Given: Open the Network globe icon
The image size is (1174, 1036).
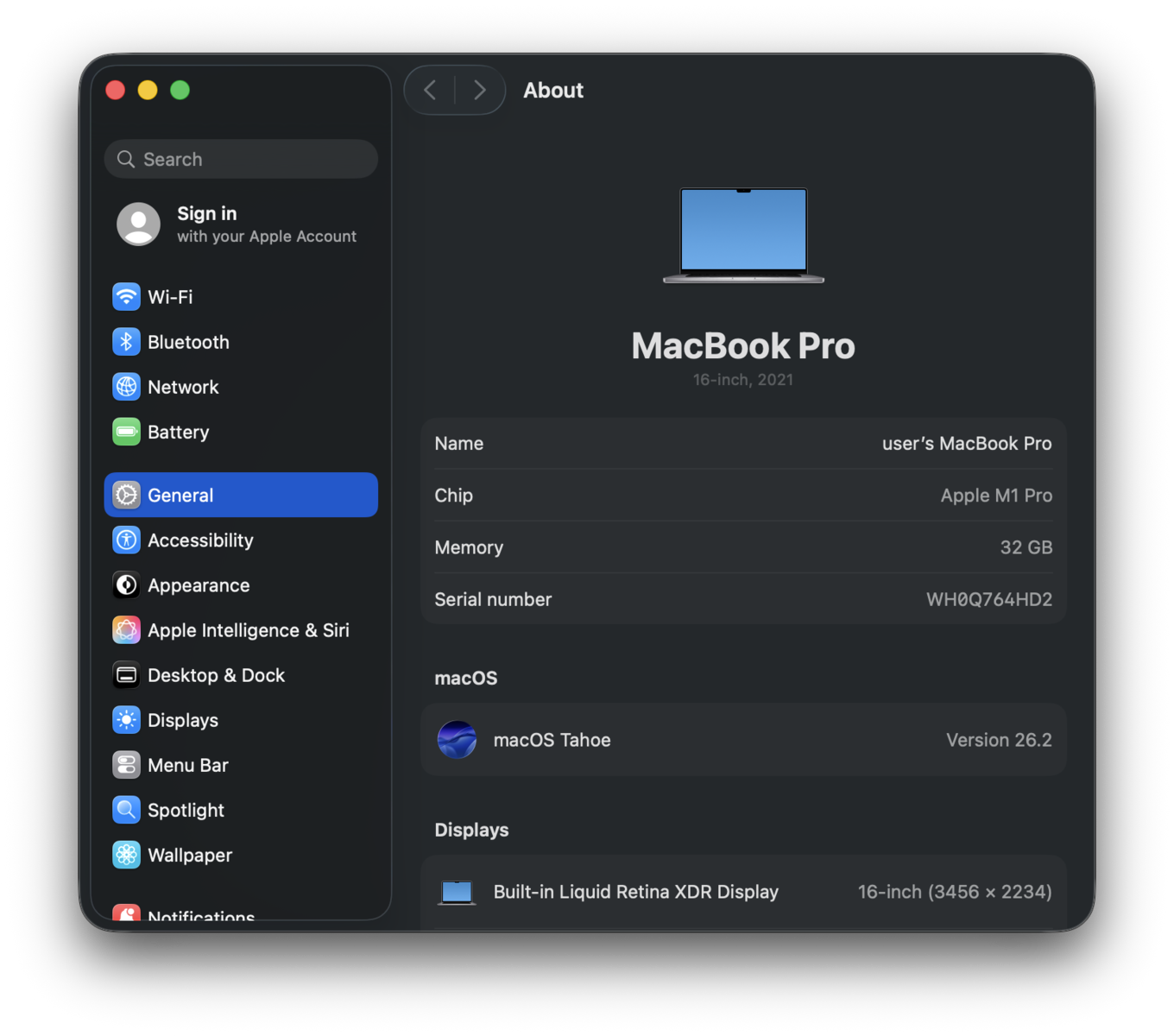Looking at the screenshot, I should 126,387.
